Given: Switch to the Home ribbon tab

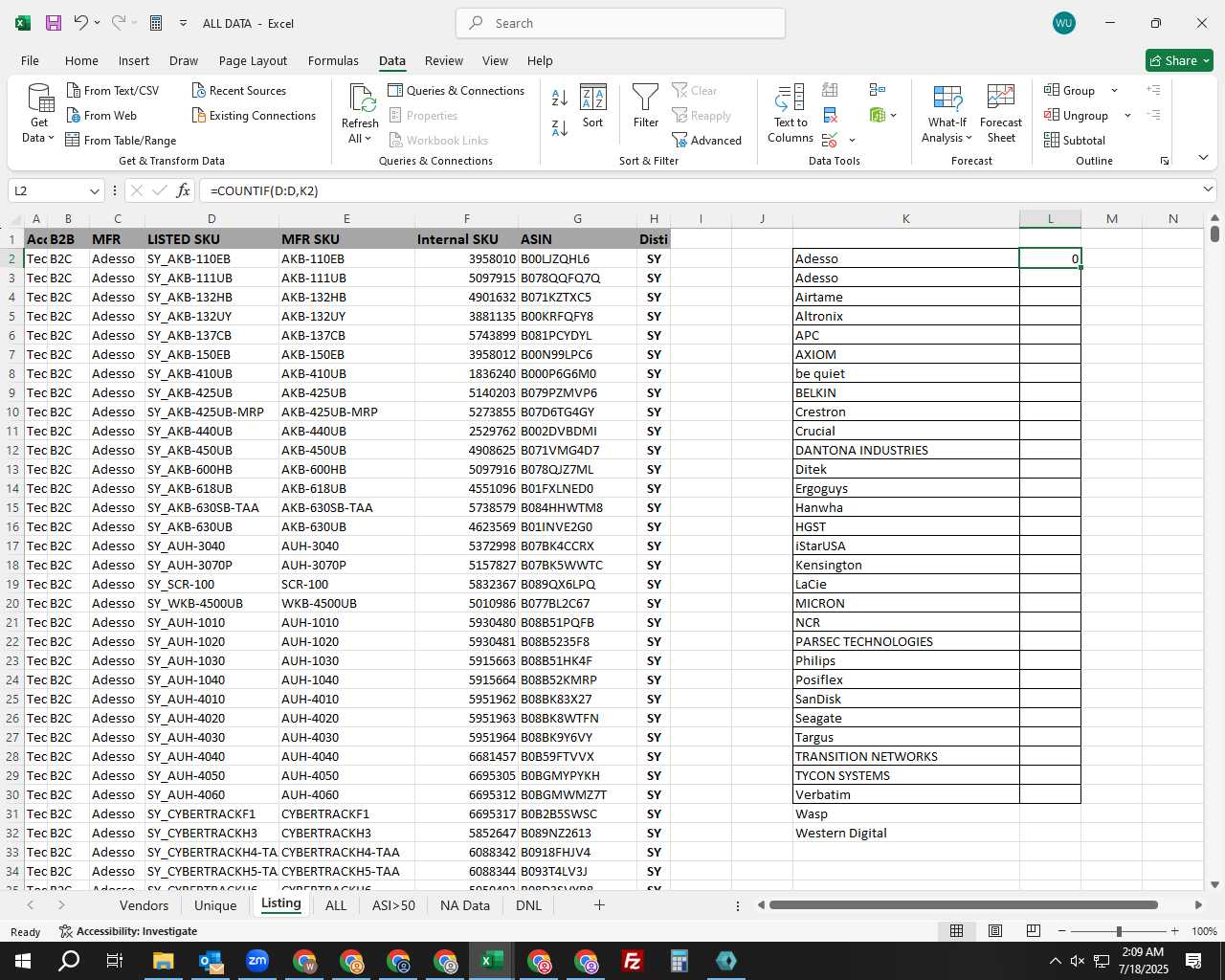Looking at the screenshot, I should click(81, 60).
